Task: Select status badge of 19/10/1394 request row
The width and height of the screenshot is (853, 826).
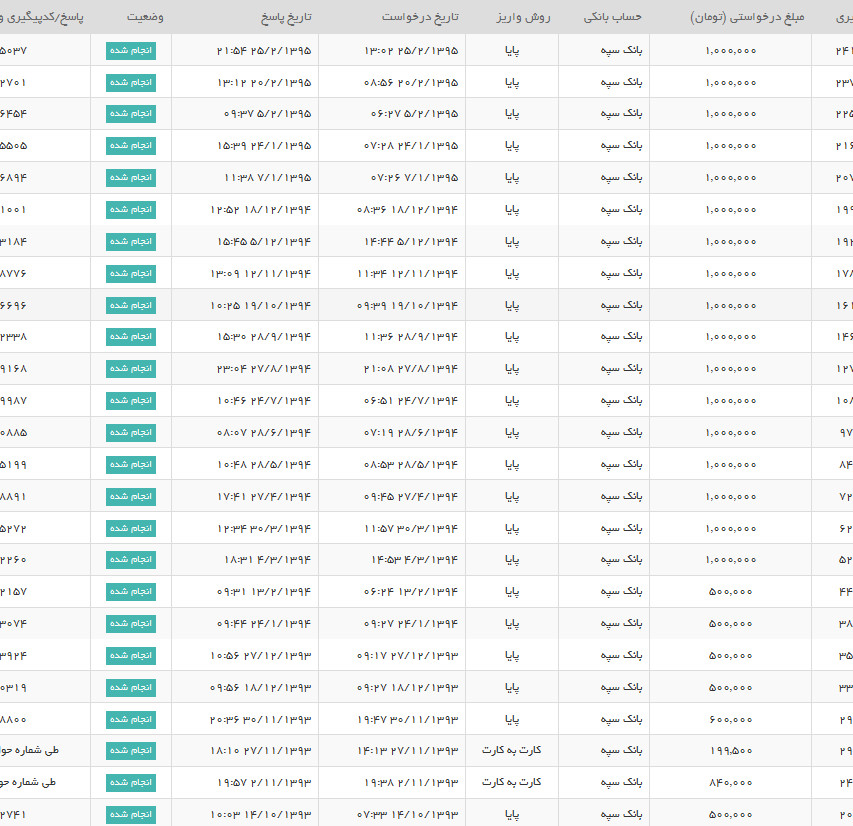Action: pyautogui.click(x=131, y=305)
